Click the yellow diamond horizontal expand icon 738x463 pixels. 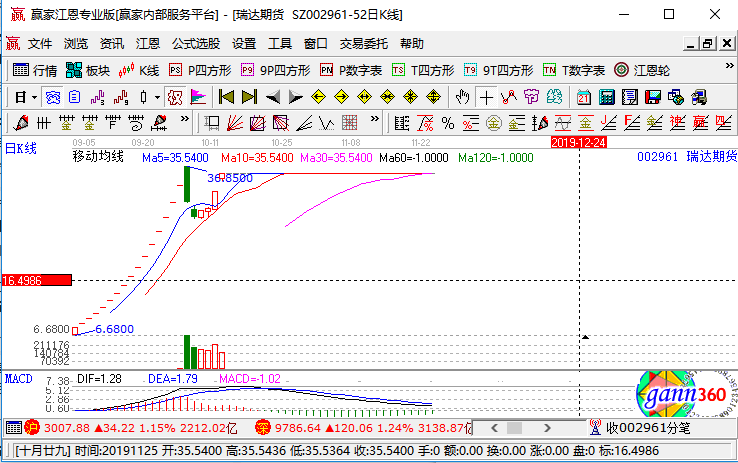click(365, 97)
